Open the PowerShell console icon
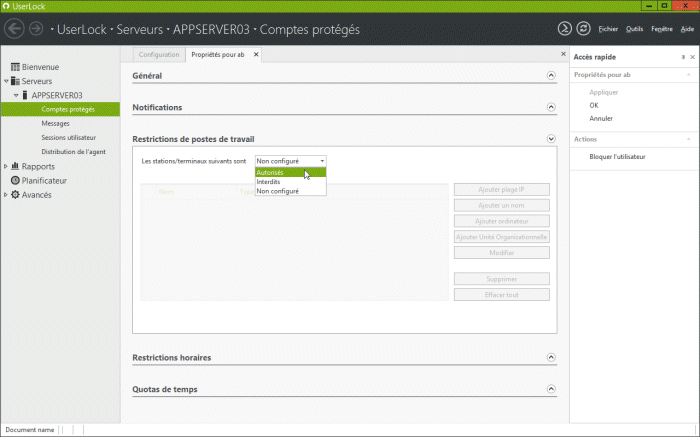 tap(564, 29)
